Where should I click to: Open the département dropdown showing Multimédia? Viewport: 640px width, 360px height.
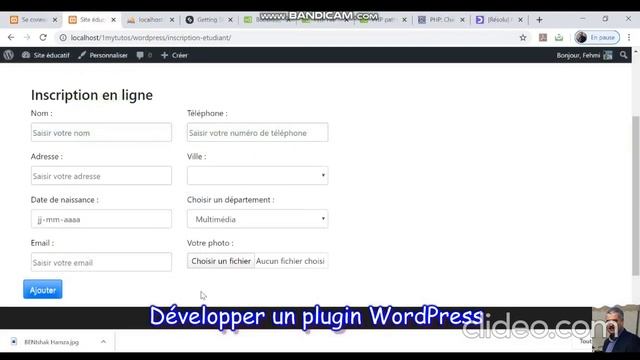coord(258,219)
